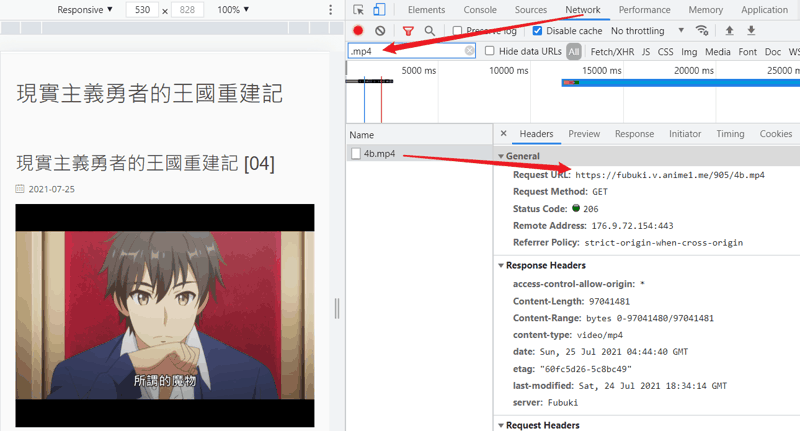Open device toolbar three-dot menu
The height and width of the screenshot is (431, 800).
[x=331, y=10]
